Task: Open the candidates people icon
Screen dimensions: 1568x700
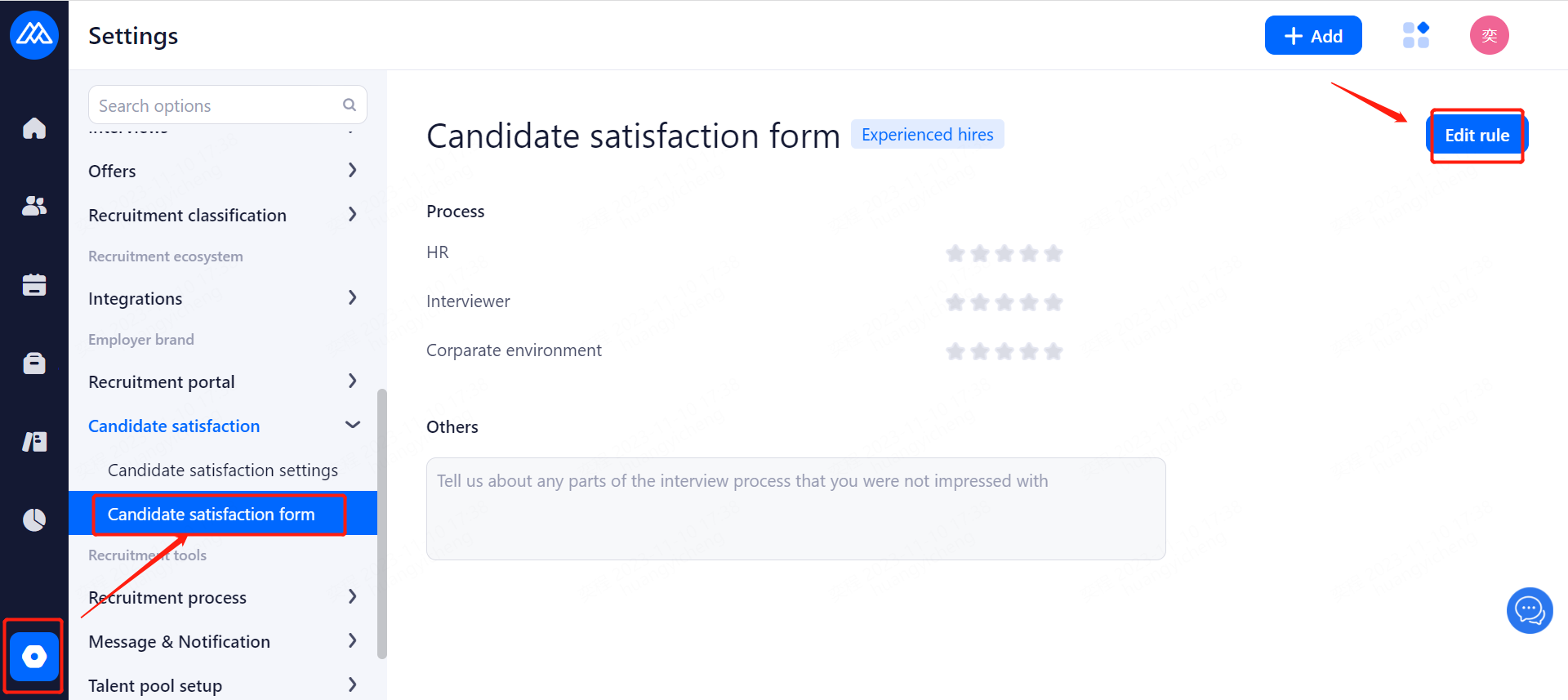Action: 34,206
